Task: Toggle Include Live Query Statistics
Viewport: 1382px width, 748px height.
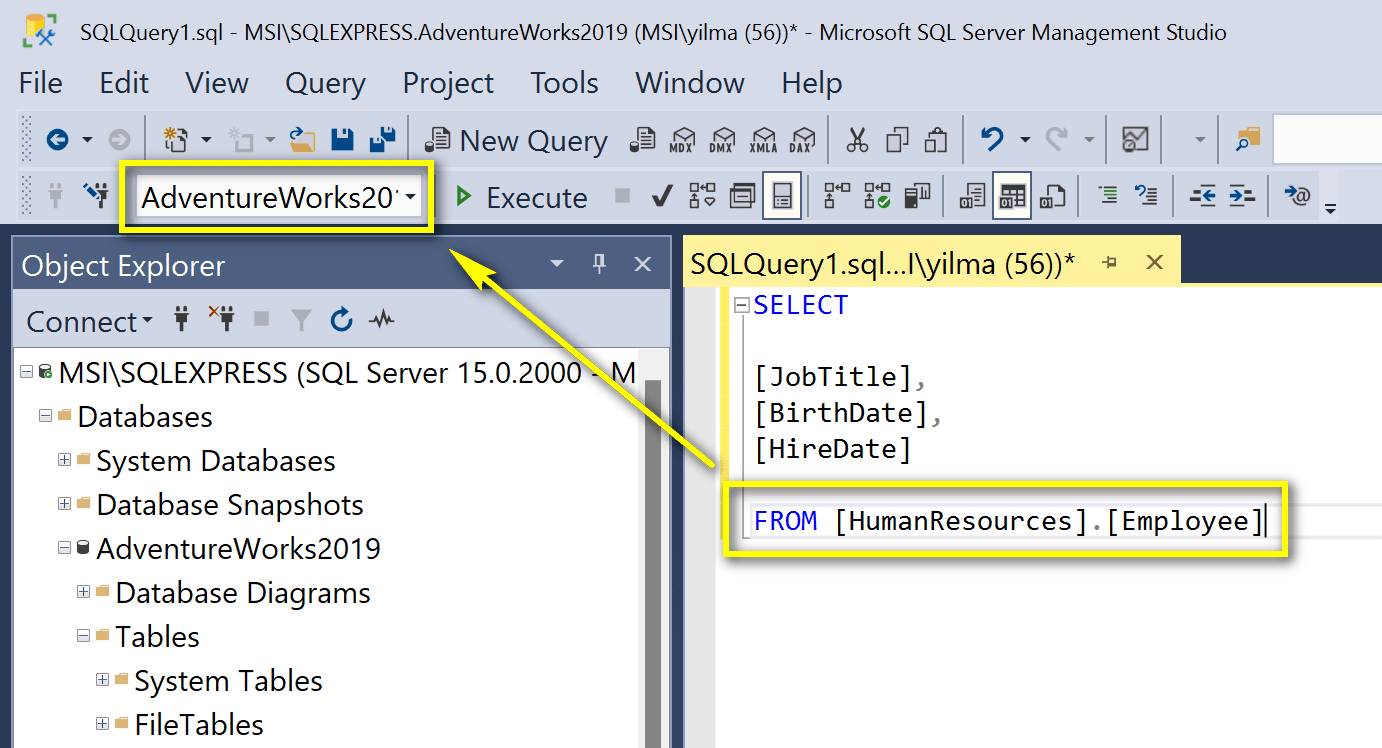Action: 877,196
